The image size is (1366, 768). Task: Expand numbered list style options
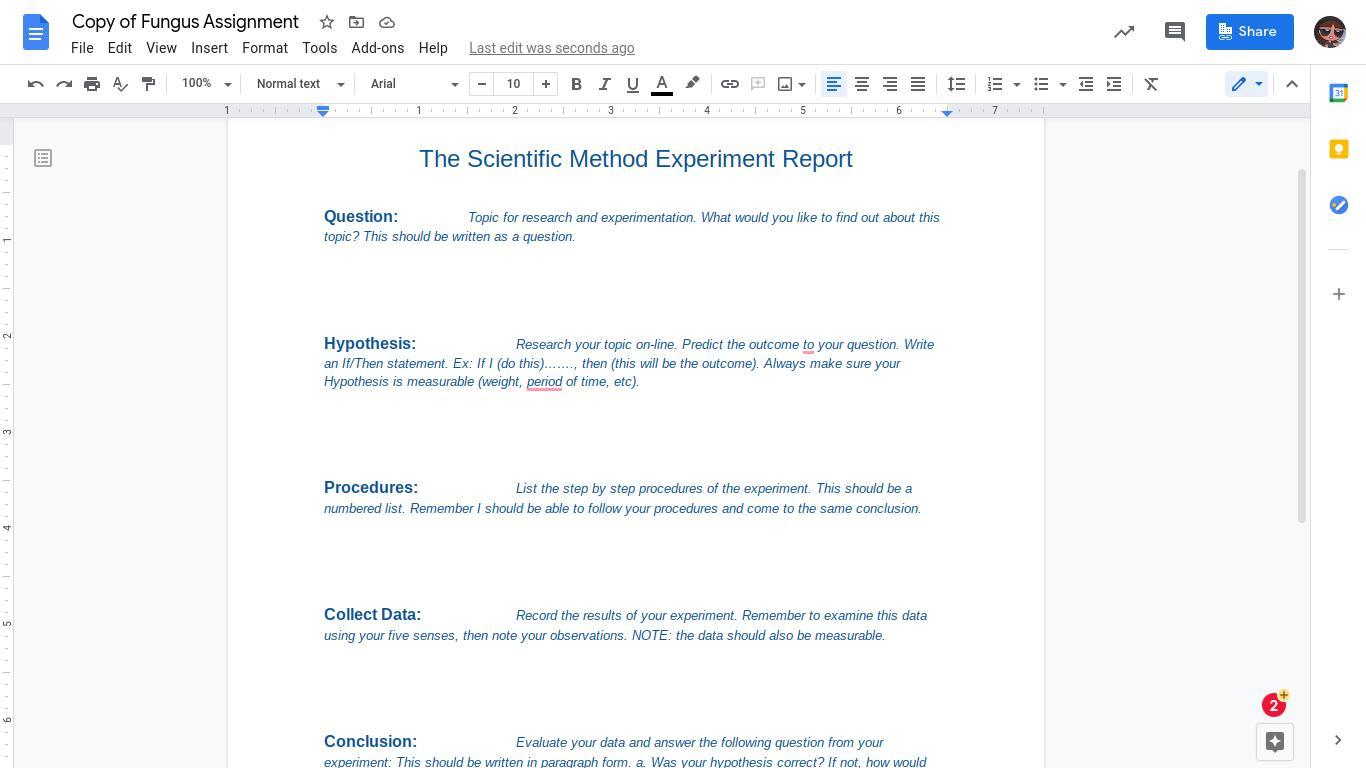1017,84
